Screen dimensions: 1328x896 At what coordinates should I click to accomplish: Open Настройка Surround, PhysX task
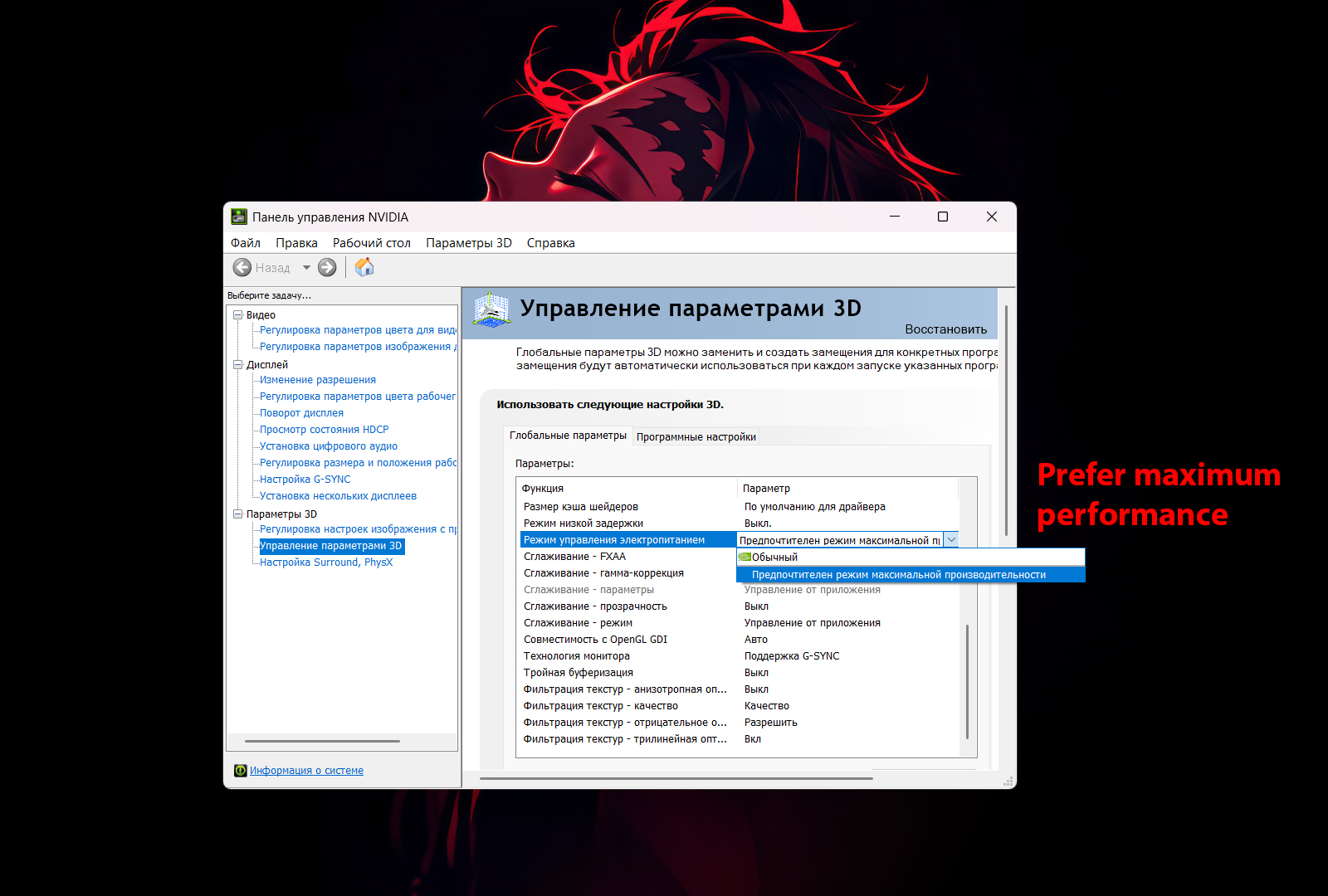click(326, 562)
